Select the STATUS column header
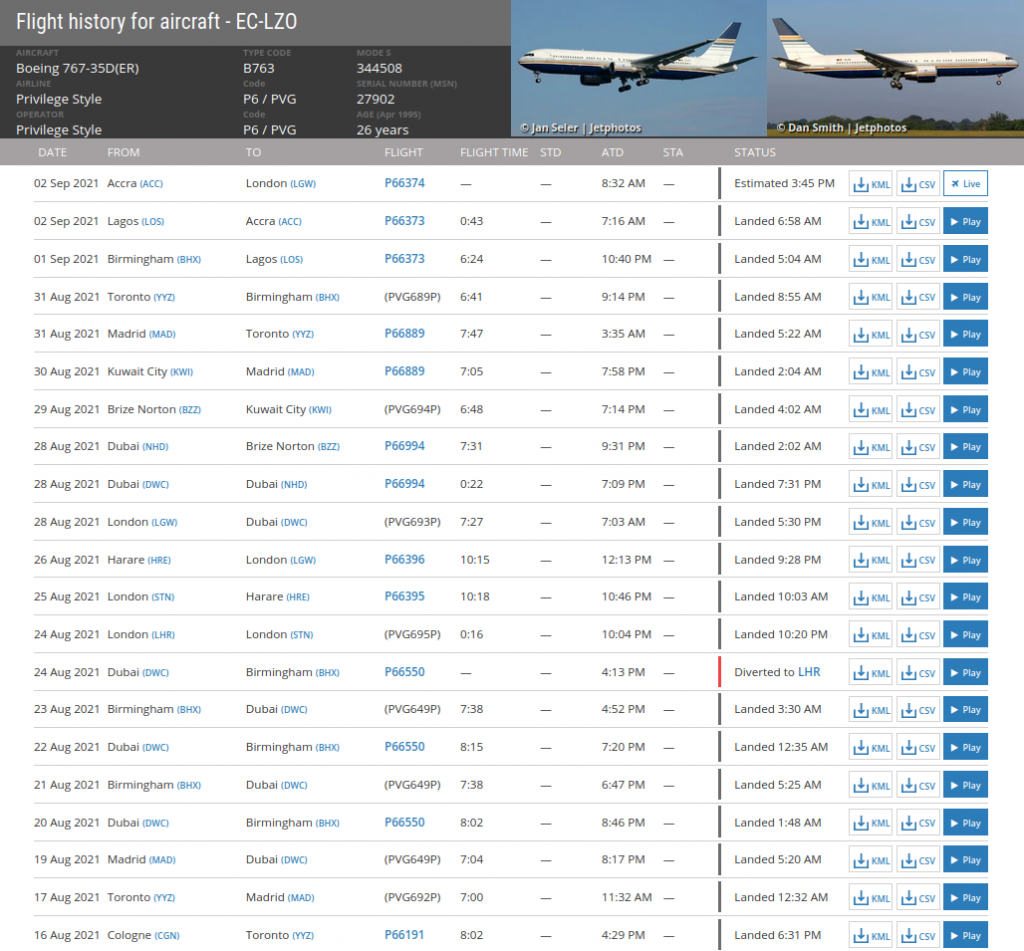This screenshot has height=951, width=1024. pyautogui.click(x=754, y=152)
